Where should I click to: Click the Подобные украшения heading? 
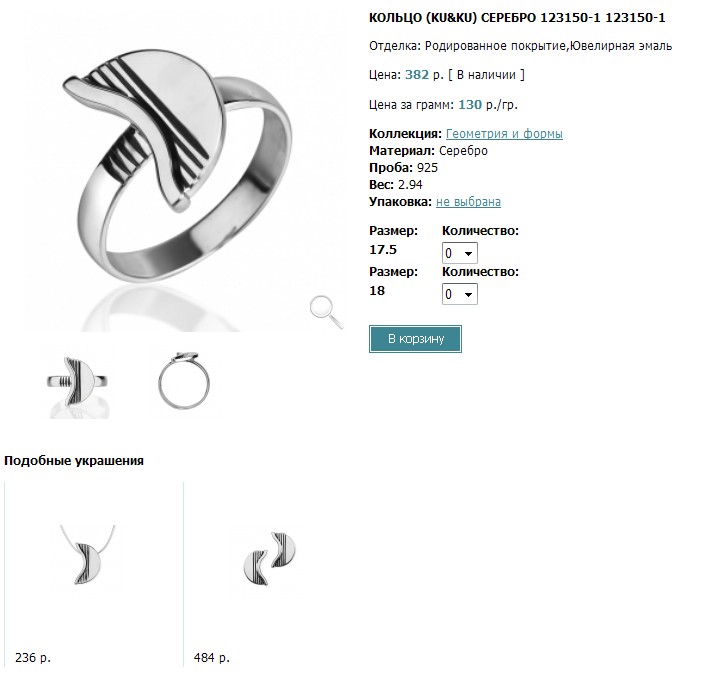click(x=74, y=461)
